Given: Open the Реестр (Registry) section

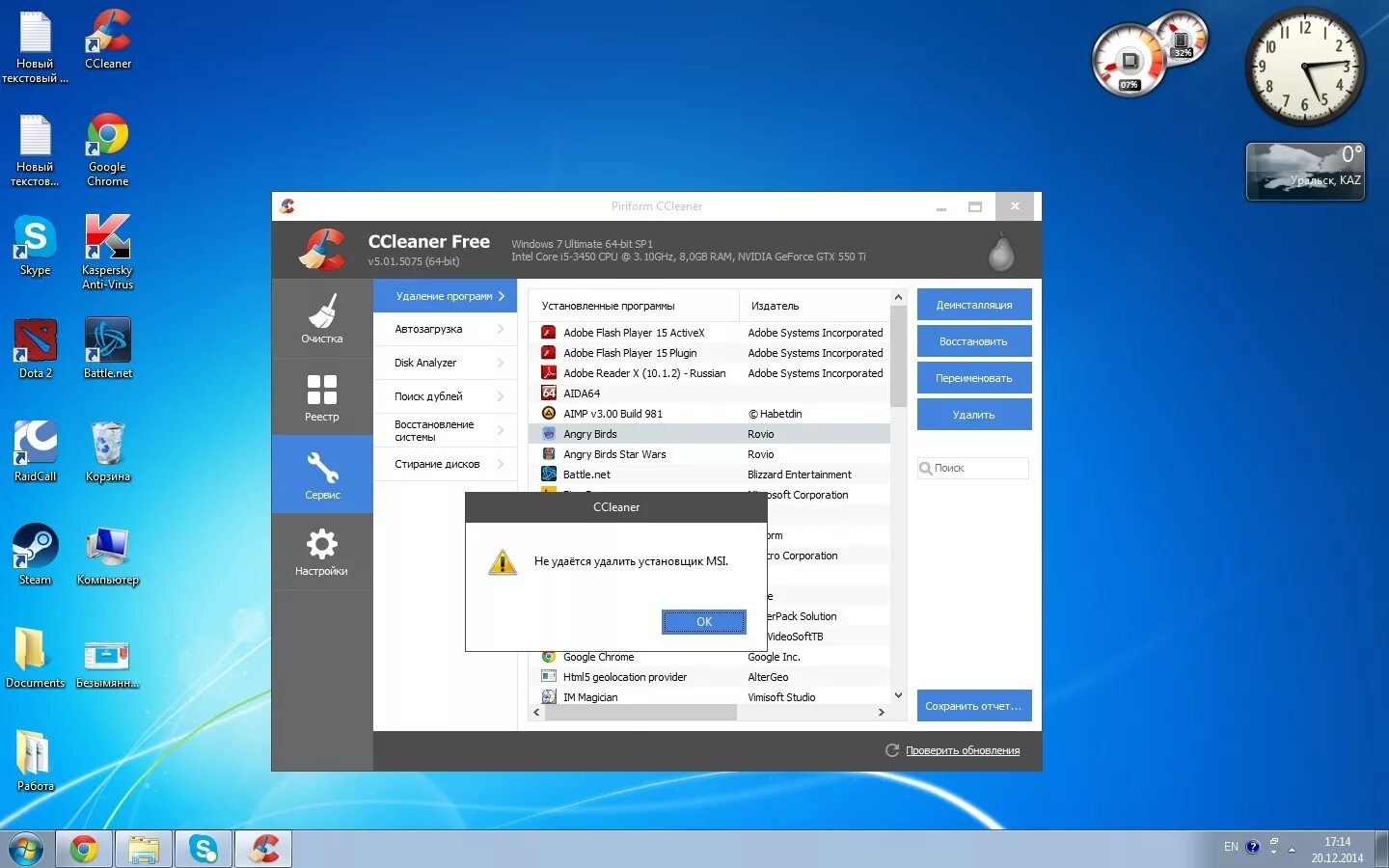Looking at the screenshot, I should [x=322, y=396].
